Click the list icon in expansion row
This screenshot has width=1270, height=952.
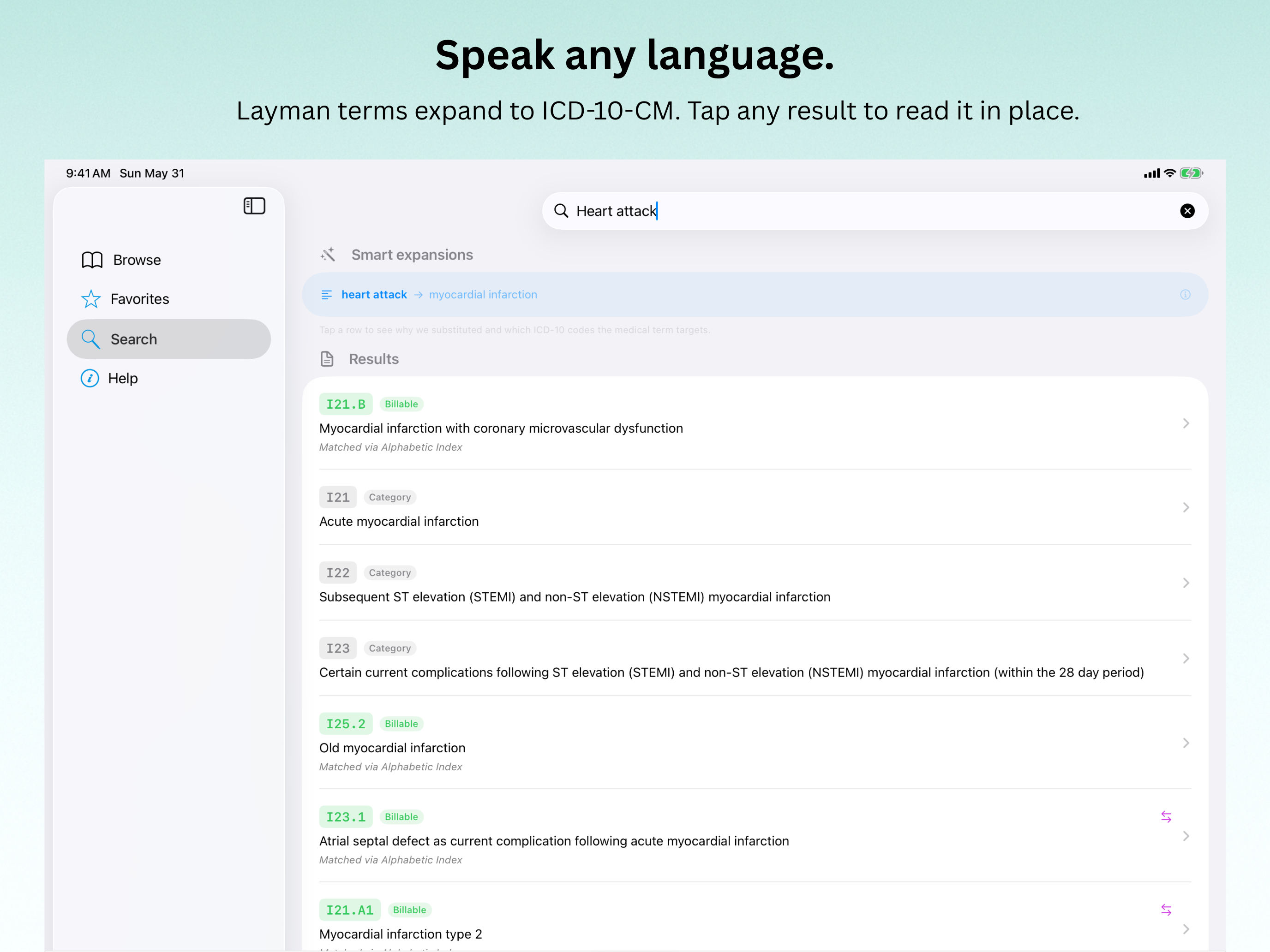tap(327, 294)
